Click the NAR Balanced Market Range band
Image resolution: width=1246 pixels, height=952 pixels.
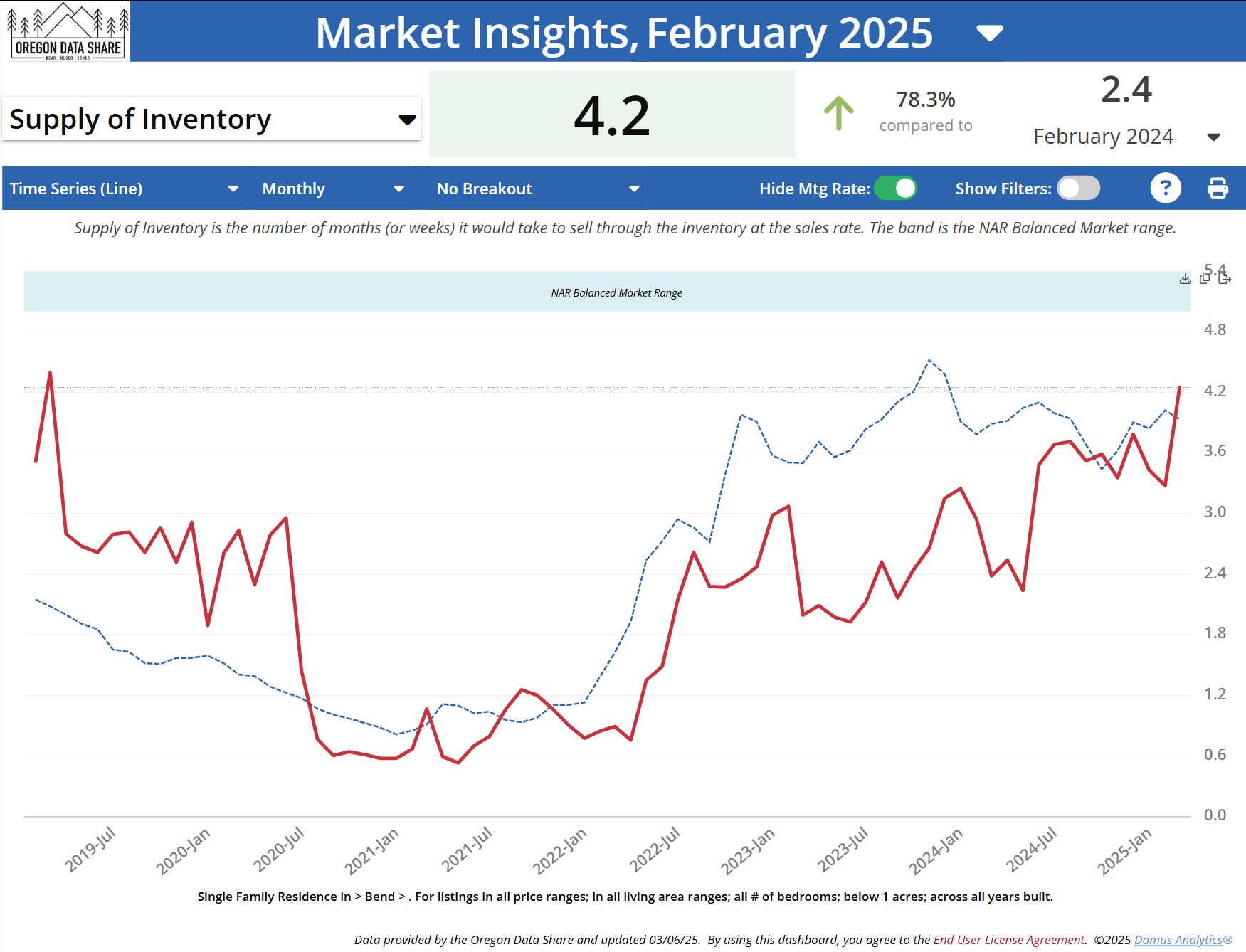click(x=616, y=292)
